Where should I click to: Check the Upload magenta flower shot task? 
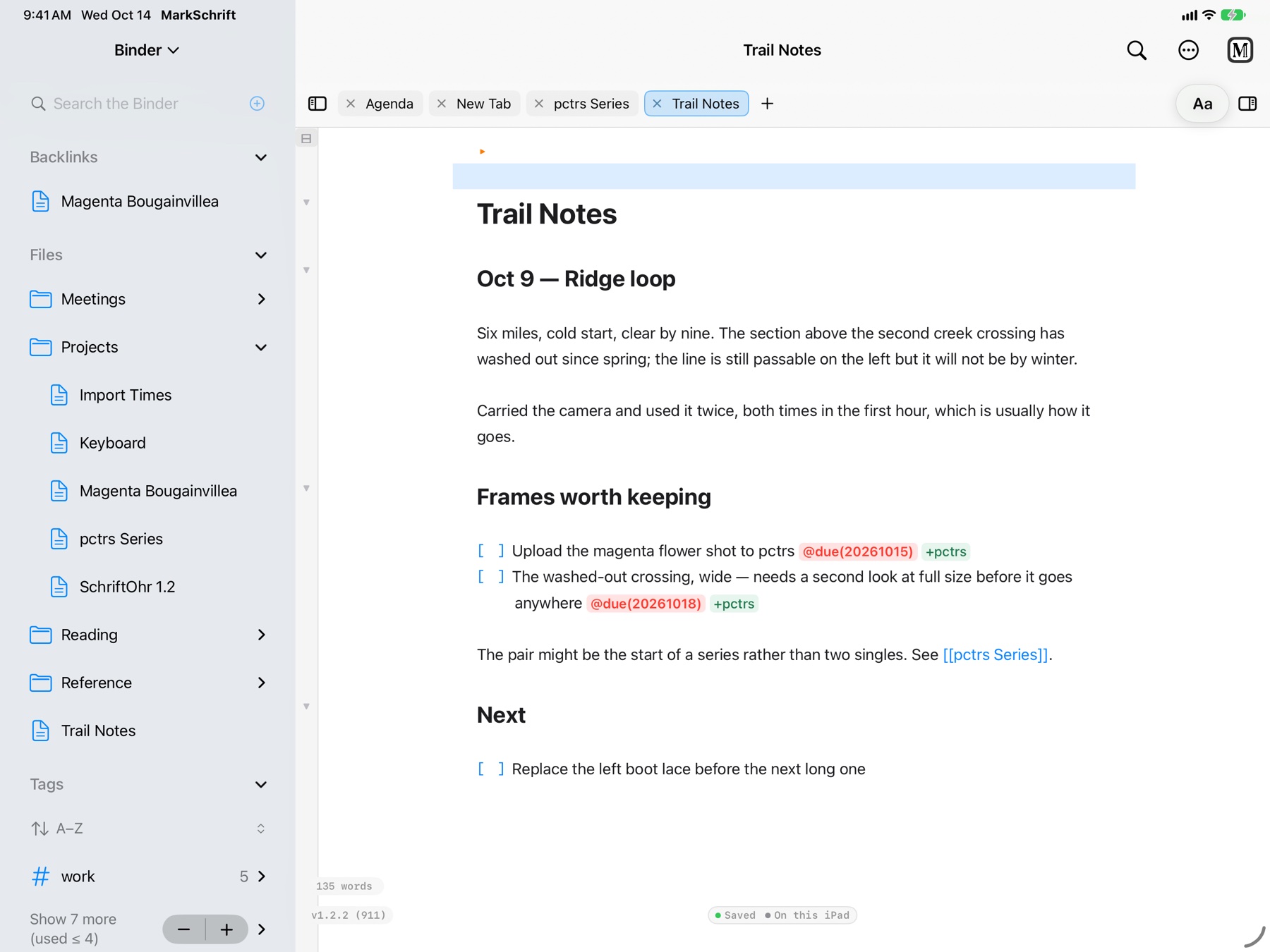pyautogui.click(x=491, y=551)
